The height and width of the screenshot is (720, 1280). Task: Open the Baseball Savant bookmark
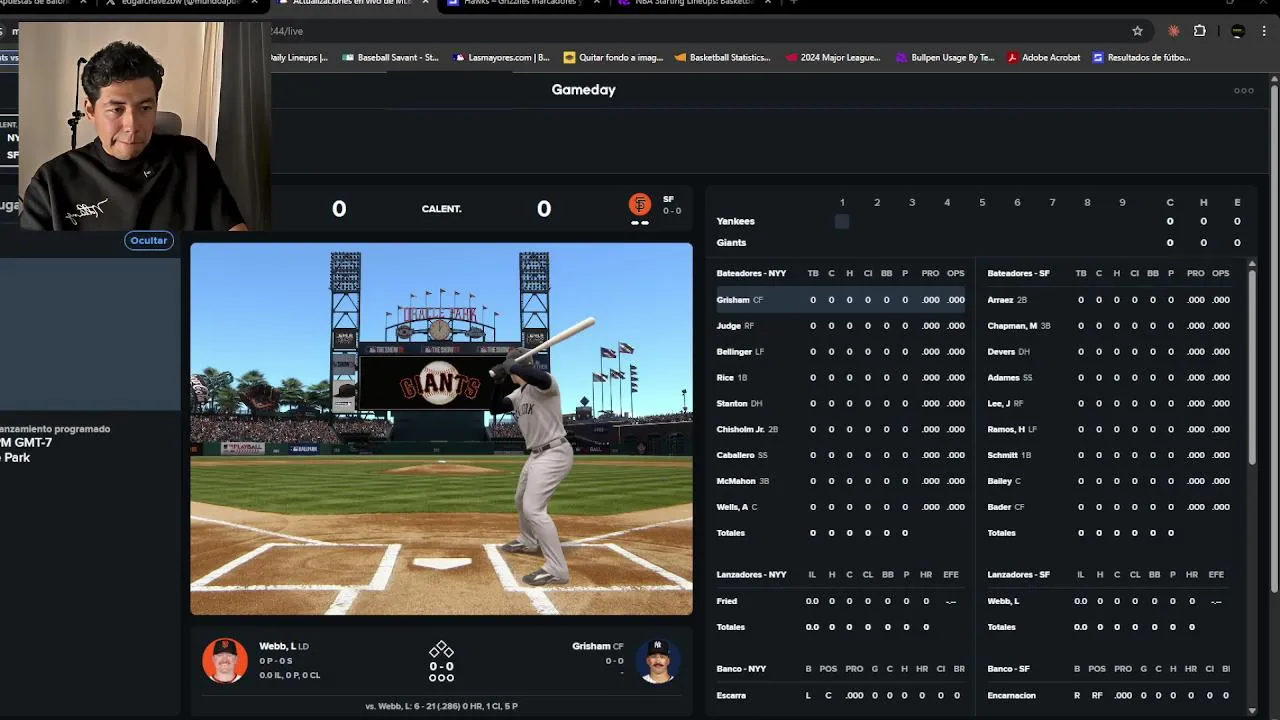390,58
